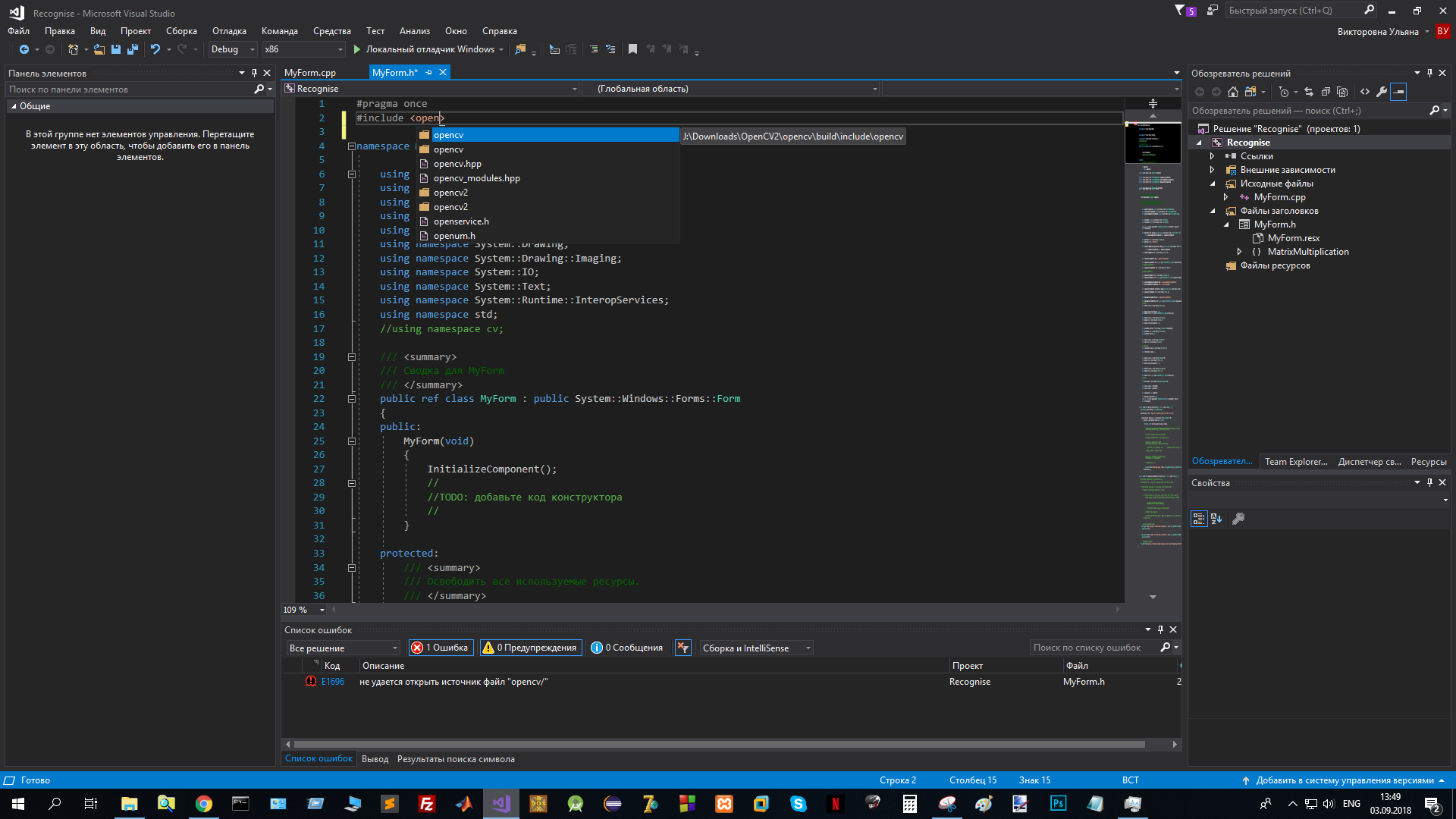Viewport: 1456px width, 819px height.
Task: Click the Home icon in Solution Explorer
Action: (1233, 92)
